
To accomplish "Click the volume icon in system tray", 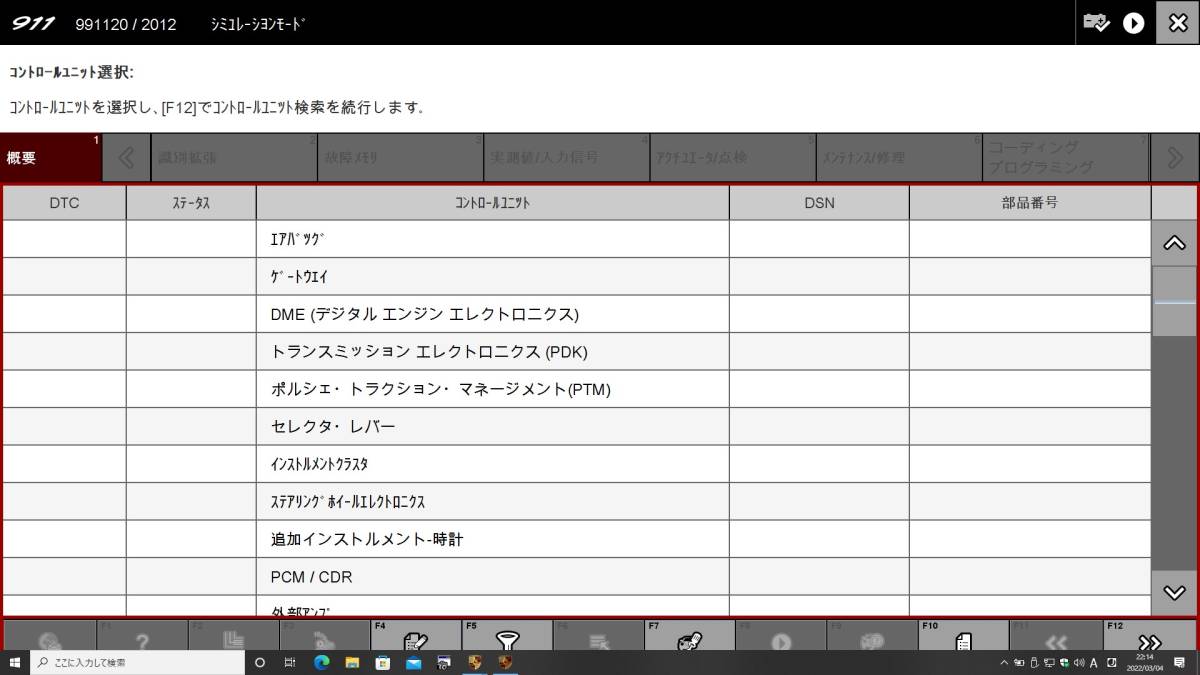I will 1079,662.
